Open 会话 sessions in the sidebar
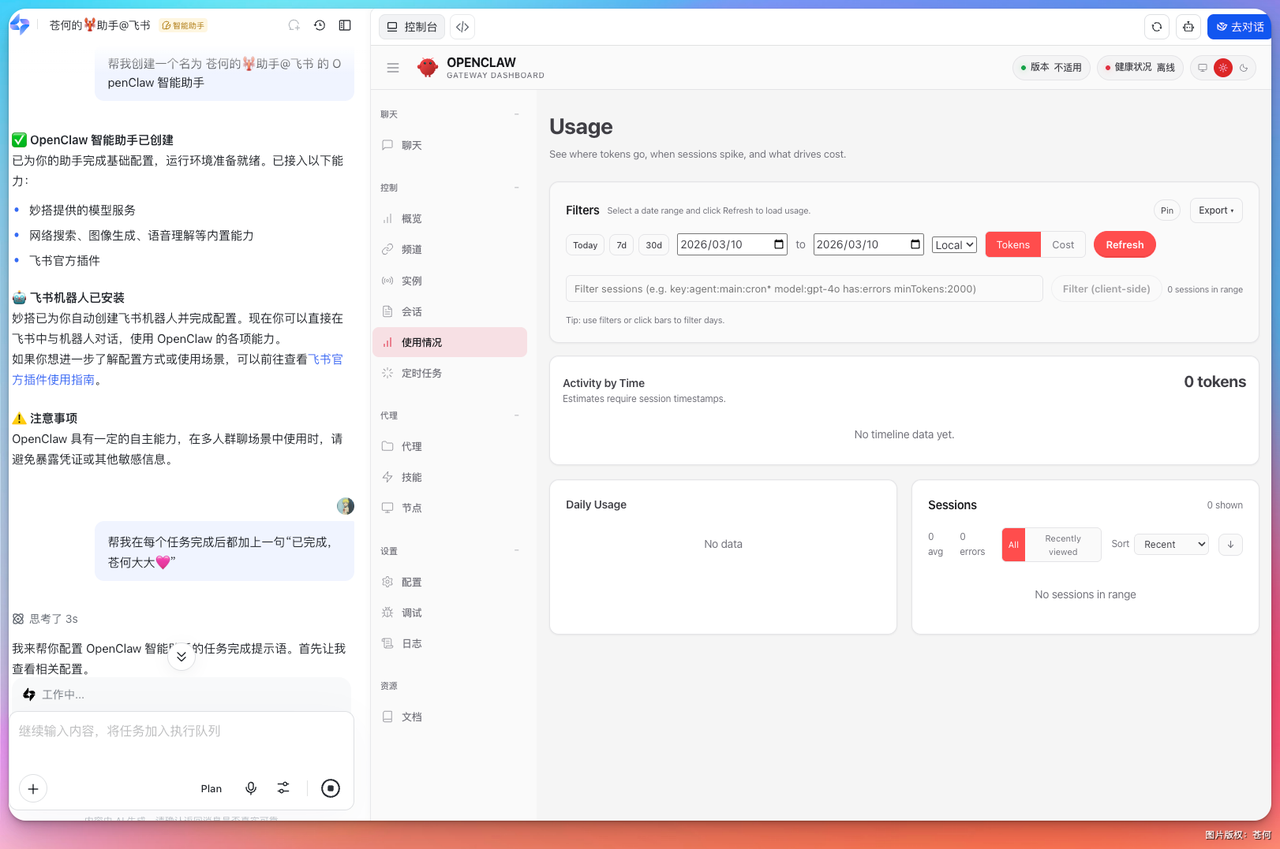The height and width of the screenshot is (849, 1280). coord(450,312)
